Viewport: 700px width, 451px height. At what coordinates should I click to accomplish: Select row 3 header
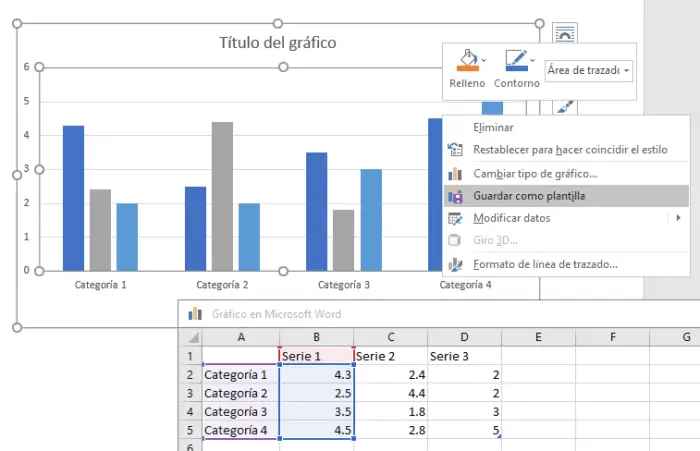[x=190, y=393]
